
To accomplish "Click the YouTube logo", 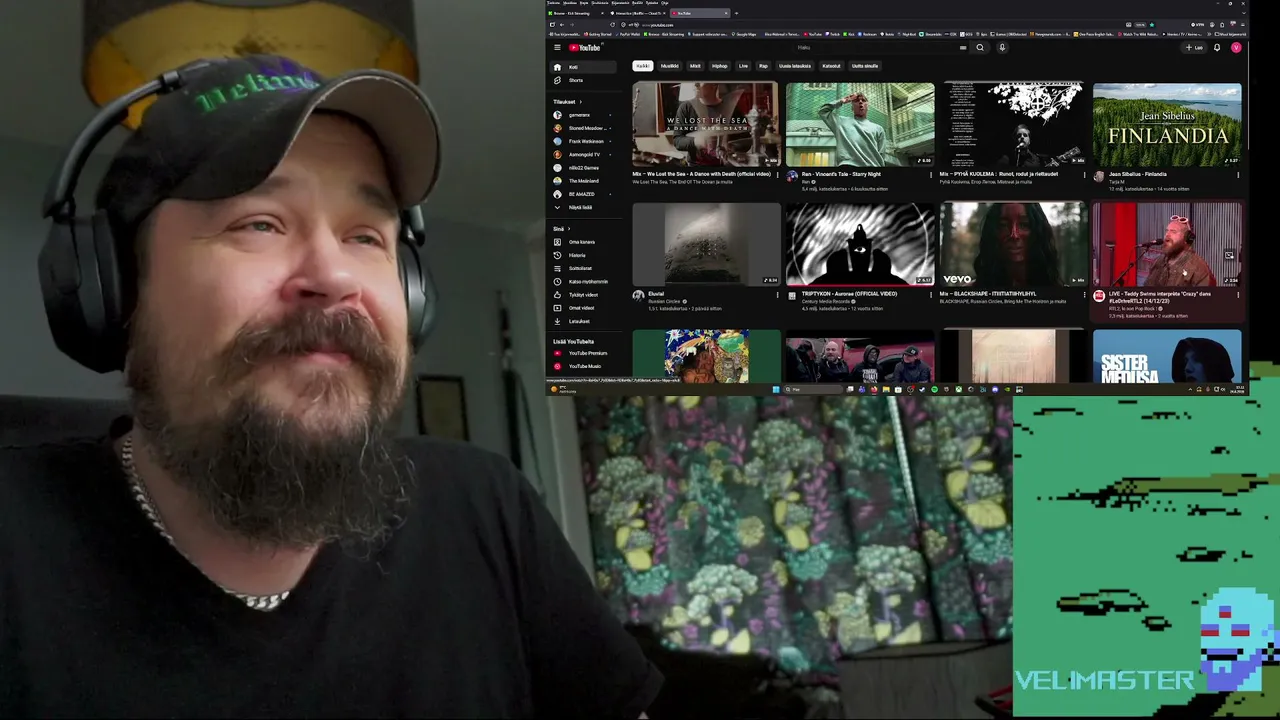I will click(x=585, y=47).
